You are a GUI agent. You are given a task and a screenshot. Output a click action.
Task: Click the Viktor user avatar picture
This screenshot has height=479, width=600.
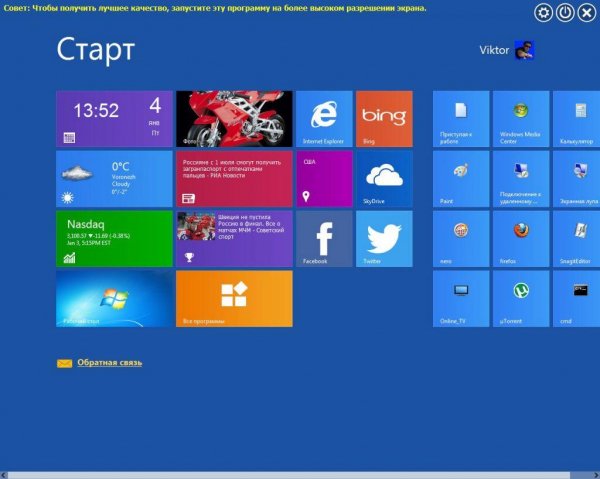[x=524, y=50]
